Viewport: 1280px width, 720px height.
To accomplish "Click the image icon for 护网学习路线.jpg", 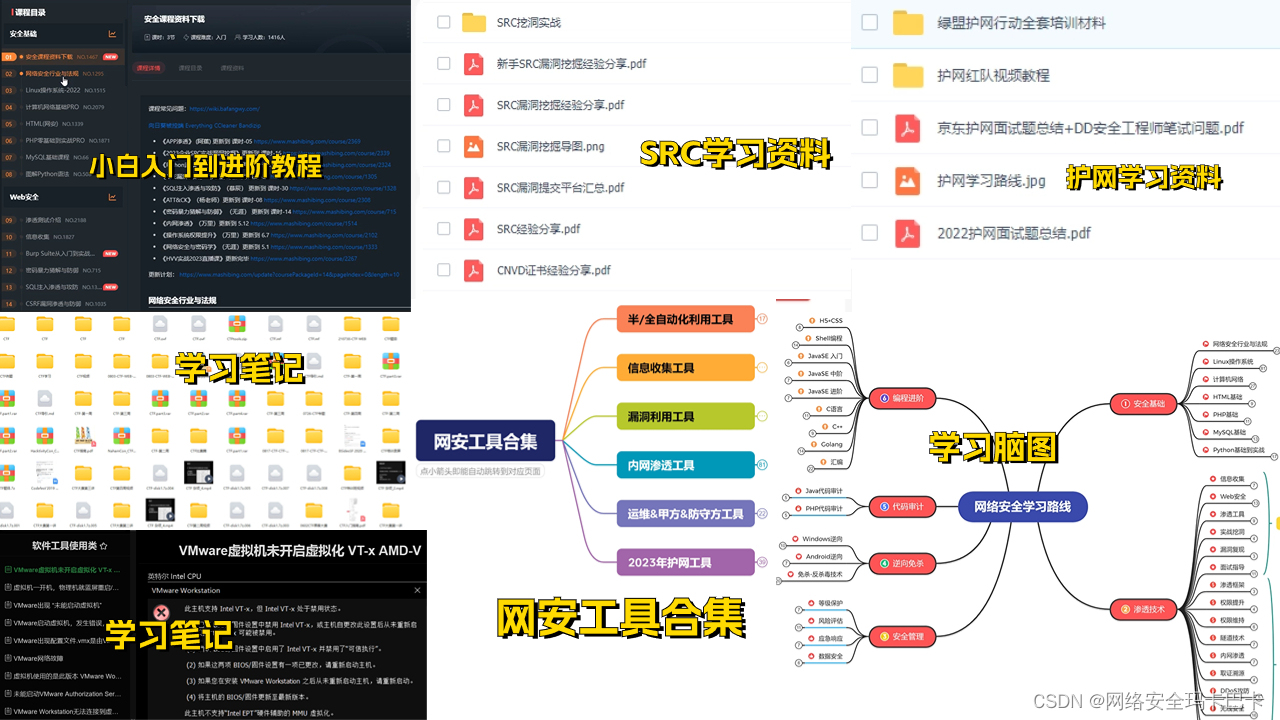I will [x=908, y=180].
